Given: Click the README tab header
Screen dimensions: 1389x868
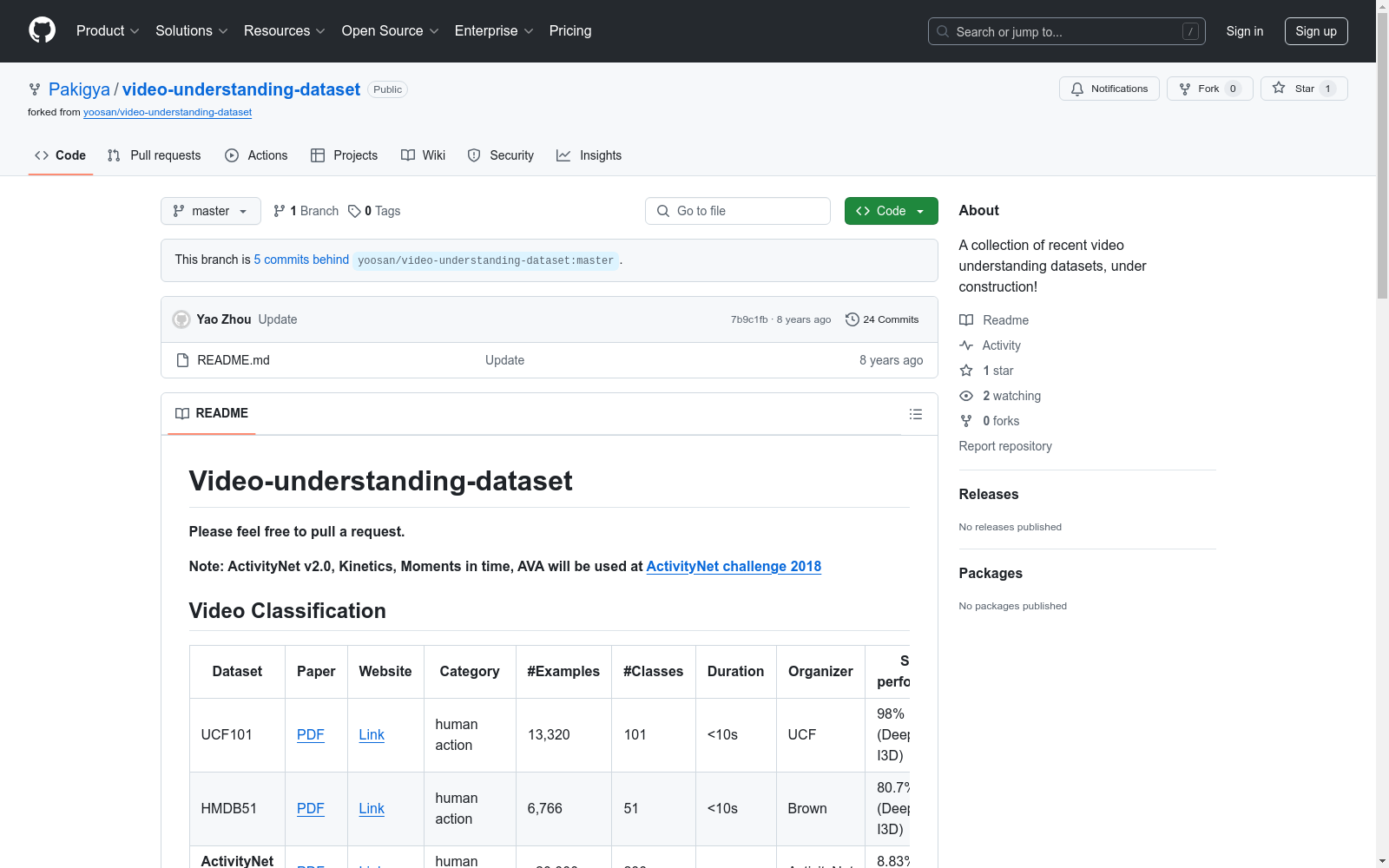Looking at the screenshot, I should [212, 414].
